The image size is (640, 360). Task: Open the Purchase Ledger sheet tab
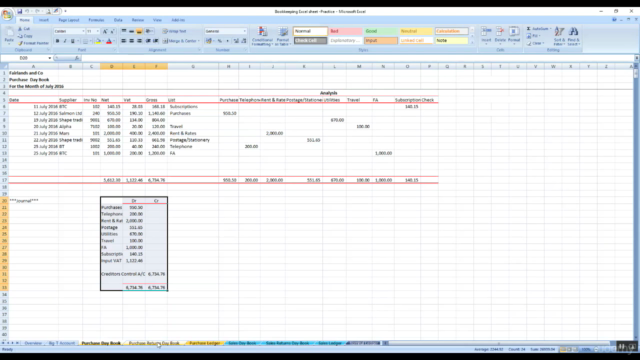[x=204, y=343]
